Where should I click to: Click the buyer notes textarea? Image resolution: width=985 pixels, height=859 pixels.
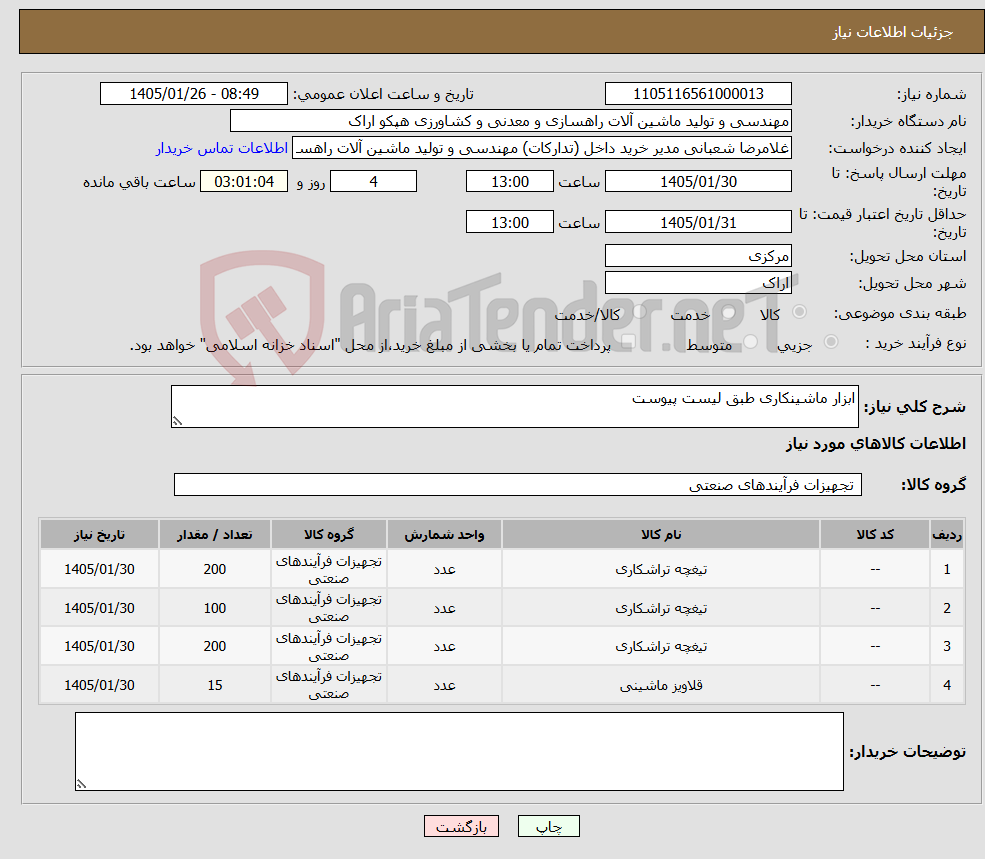pos(459,752)
